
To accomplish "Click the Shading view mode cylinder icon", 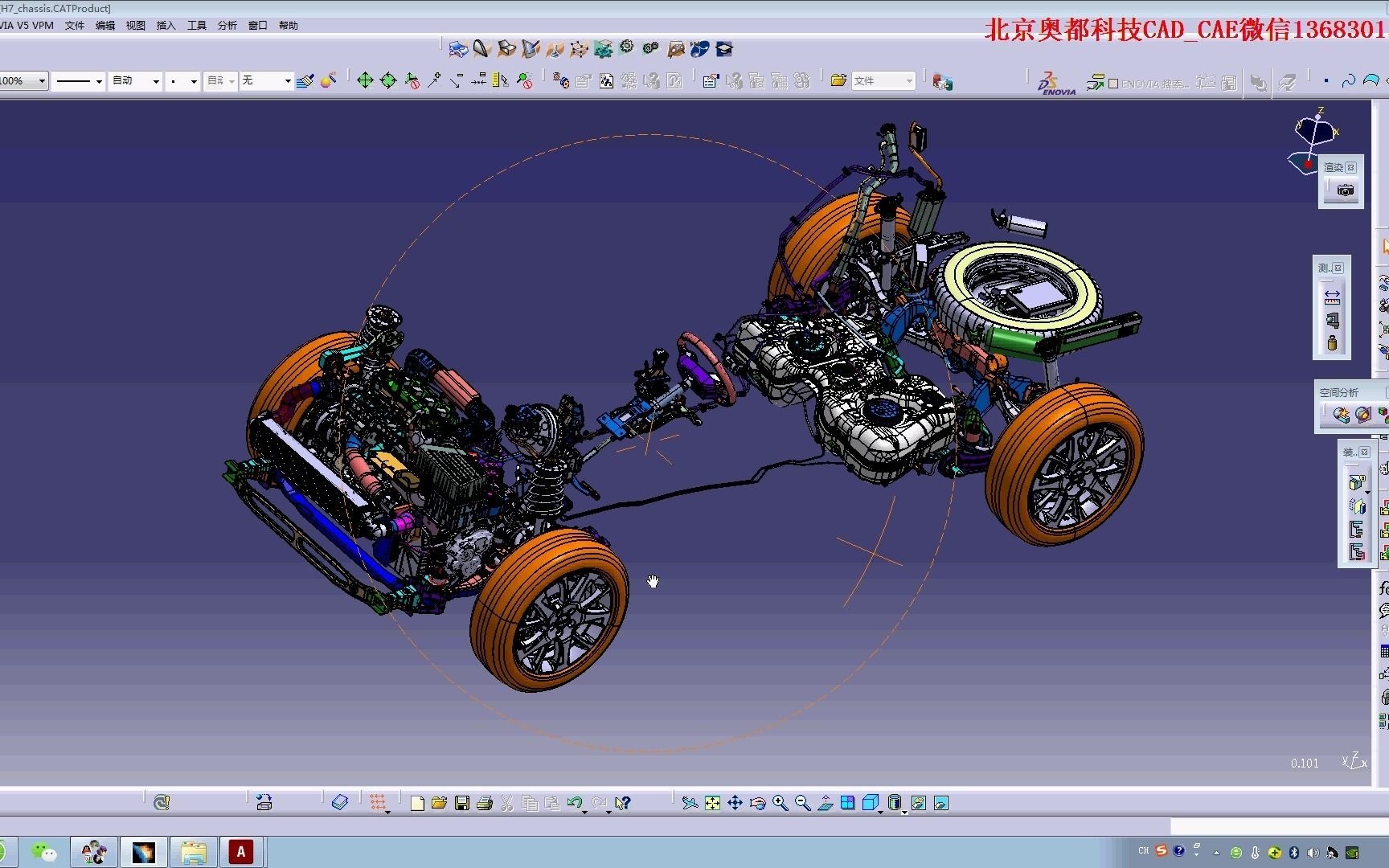I will pos(894,803).
